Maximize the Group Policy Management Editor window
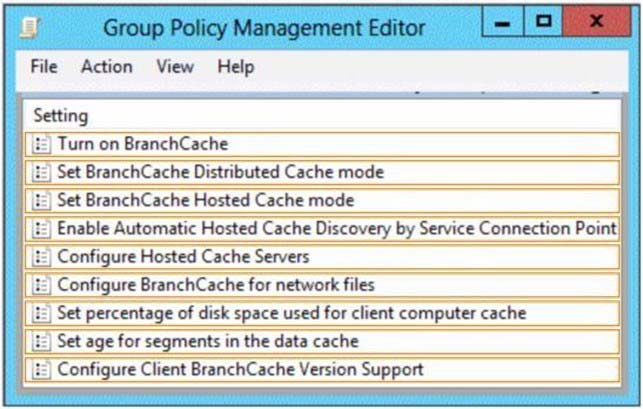This screenshot has width=643, height=409. (543, 21)
